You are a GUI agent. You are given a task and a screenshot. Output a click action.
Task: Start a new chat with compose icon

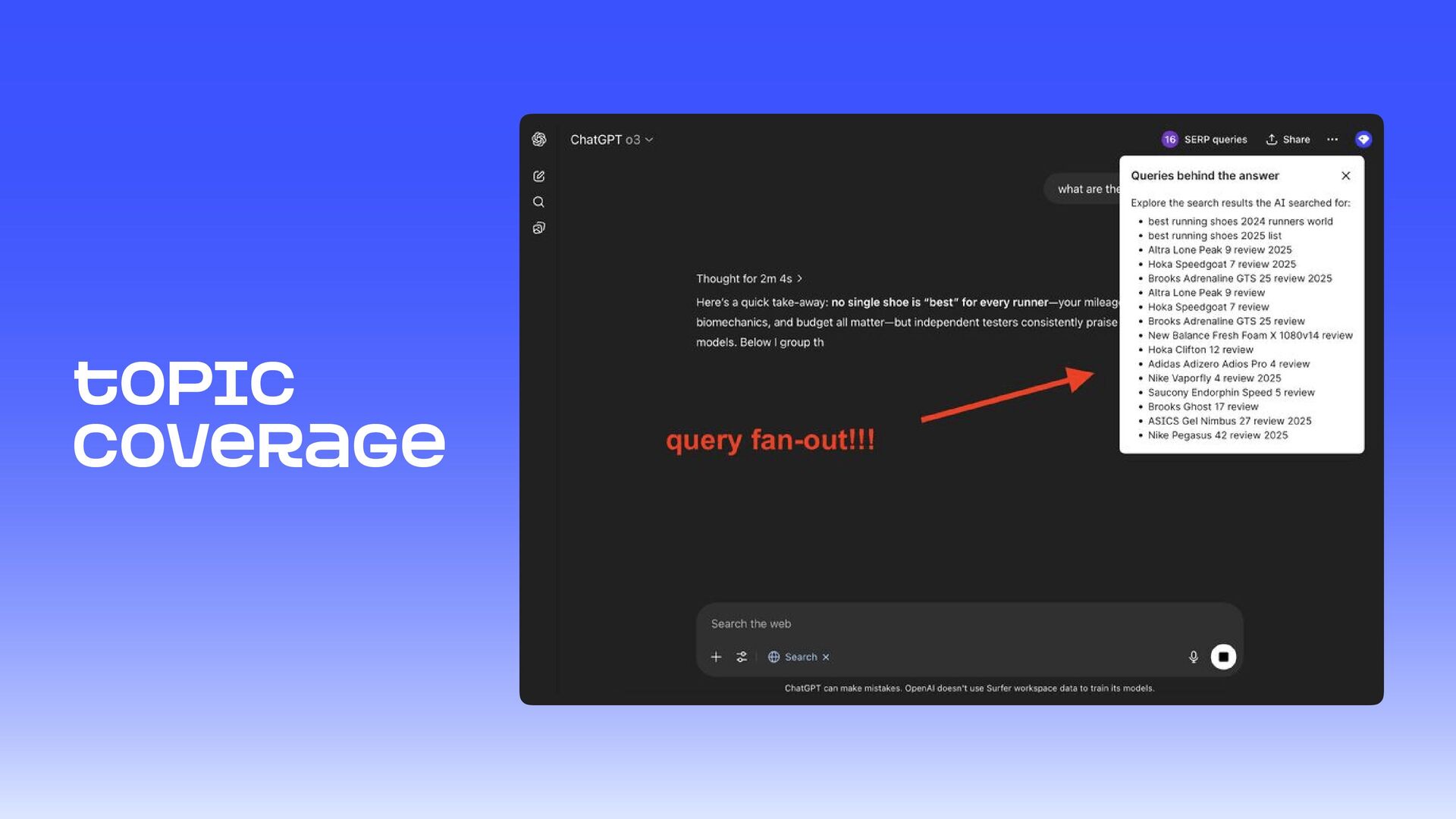[539, 176]
